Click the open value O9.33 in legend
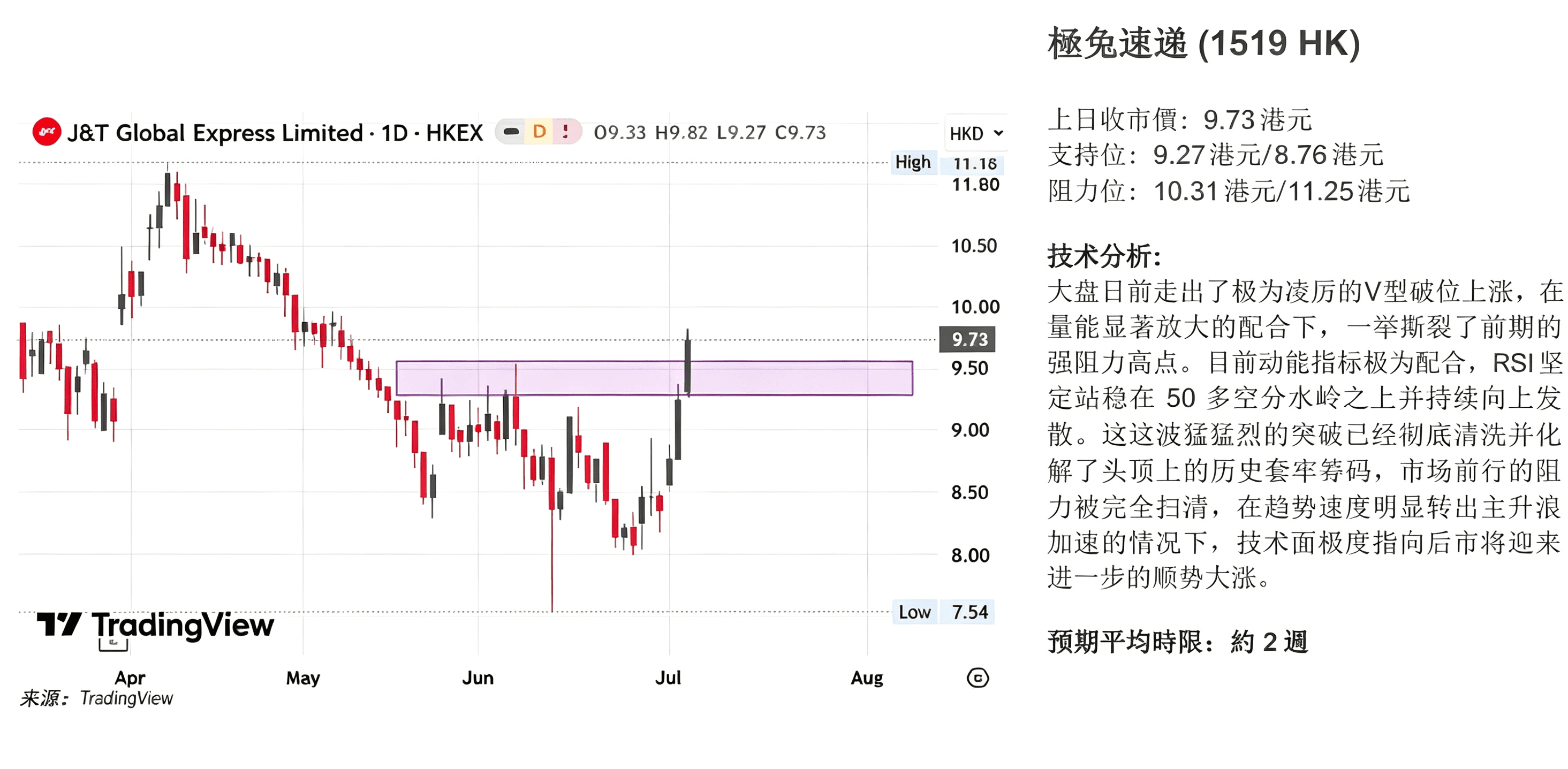Viewport: 1568px width, 769px height. click(x=620, y=132)
